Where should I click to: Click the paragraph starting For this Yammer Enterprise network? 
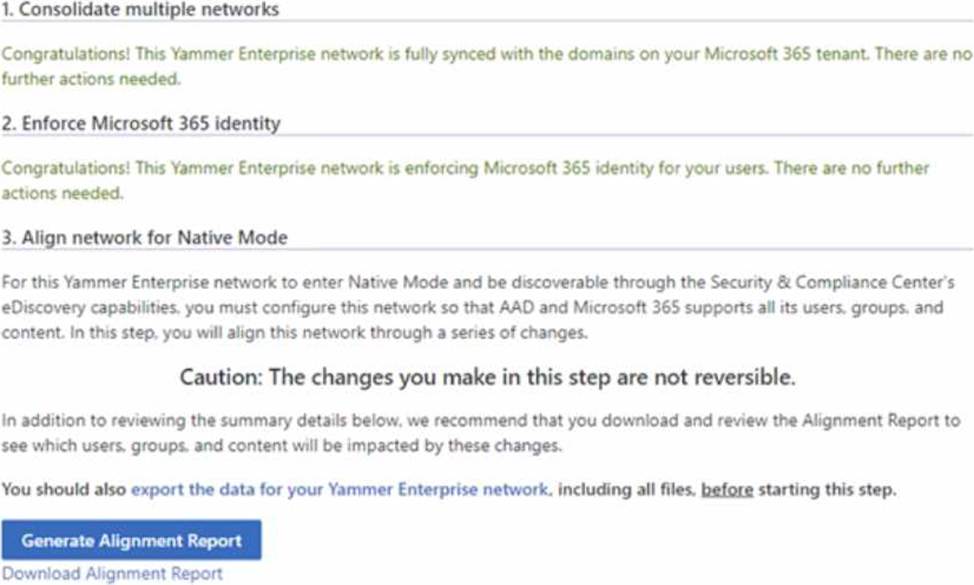pos(472,307)
